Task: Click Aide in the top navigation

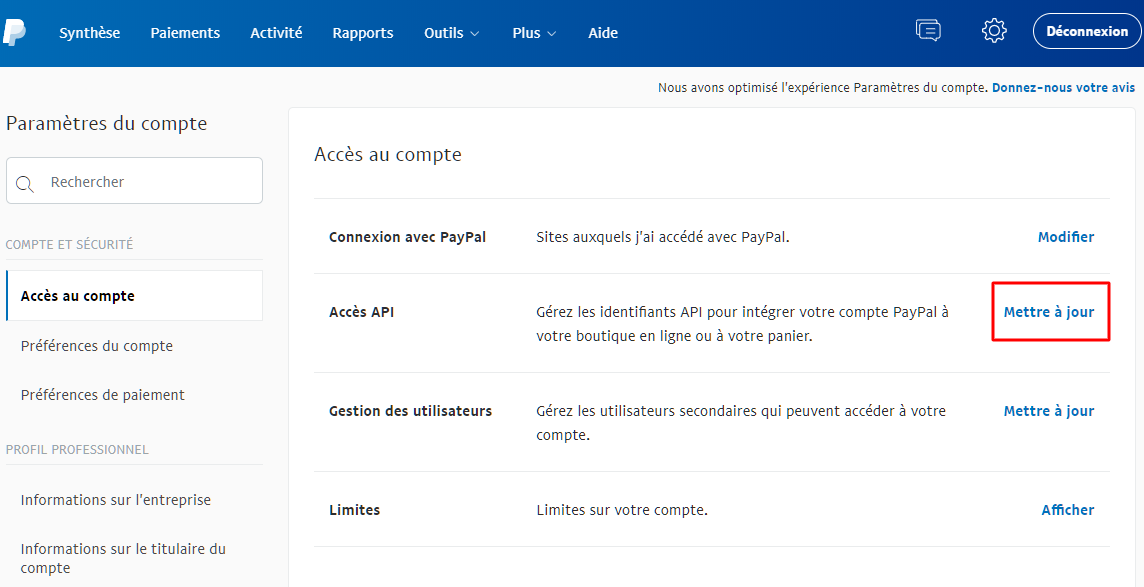Action: 603,32
